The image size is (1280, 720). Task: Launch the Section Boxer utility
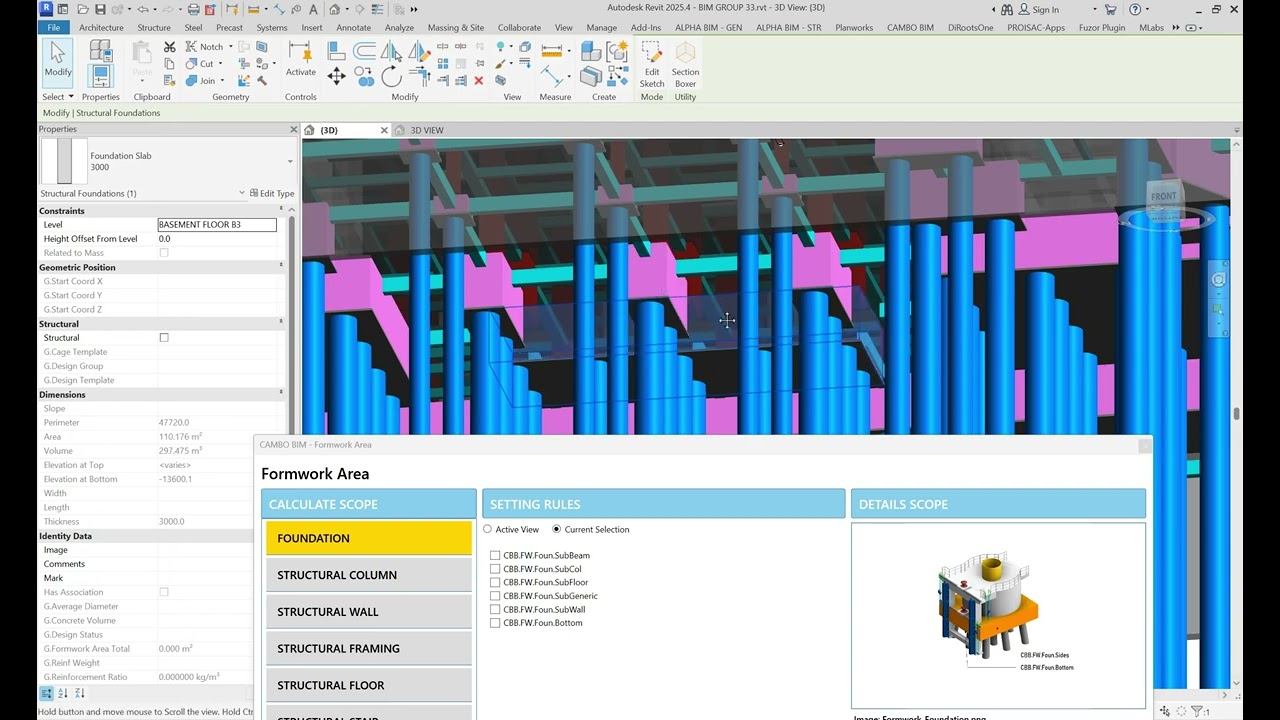(x=685, y=64)
